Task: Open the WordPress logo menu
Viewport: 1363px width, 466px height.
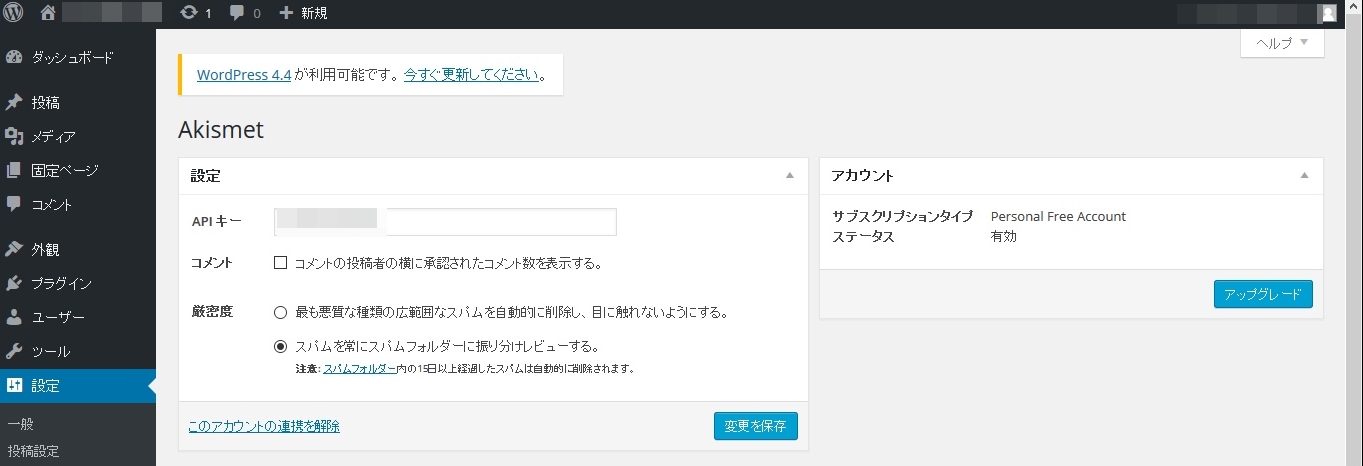Action: click(14, 13)
